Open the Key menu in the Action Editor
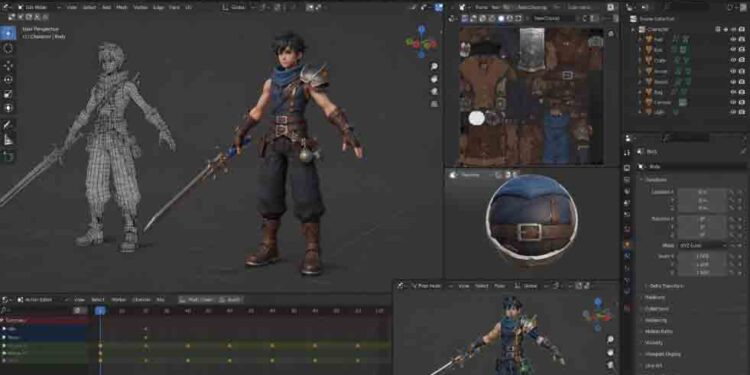Image resolution: width=750 pixels, height=375 pixels. click(161, 300)
